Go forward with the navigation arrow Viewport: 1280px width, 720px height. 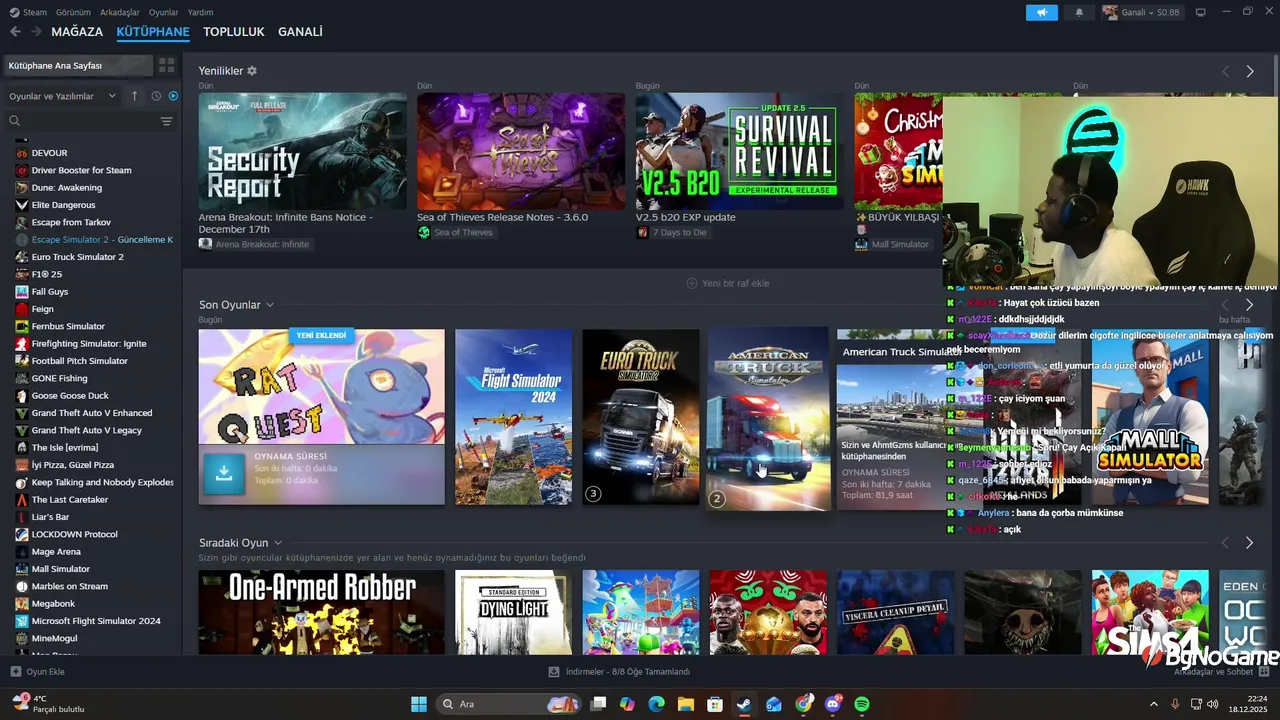[x=36, y=32]
